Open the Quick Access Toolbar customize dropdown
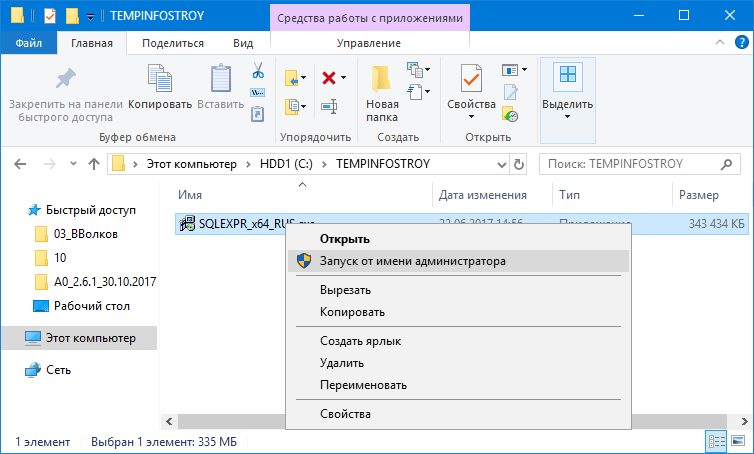This screenshot has height=454, width=754. click(x=90, y=16)
